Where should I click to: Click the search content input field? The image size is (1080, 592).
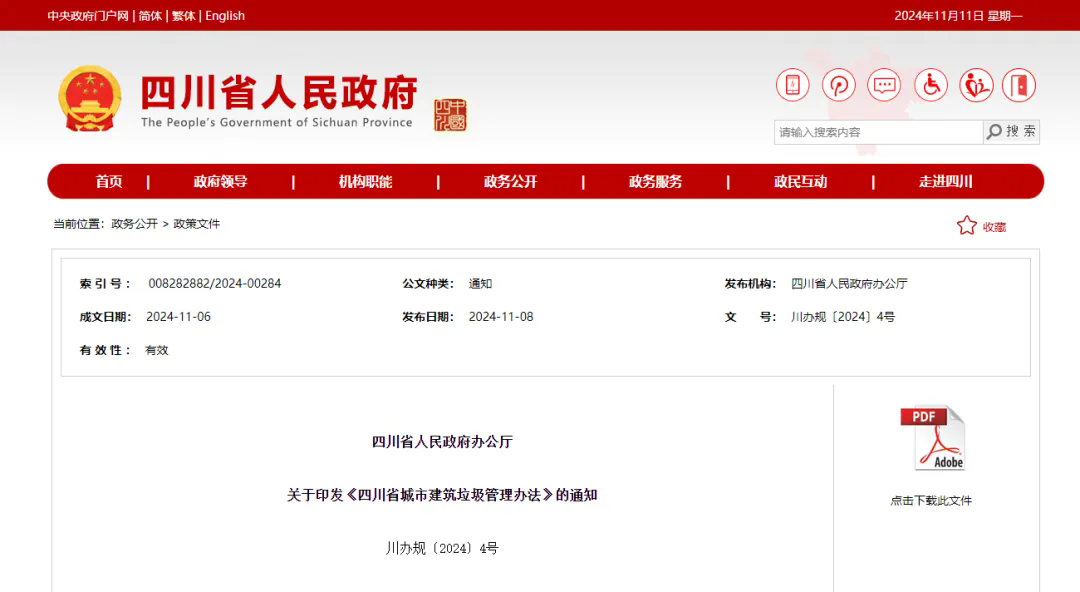[x=878, y=132]
